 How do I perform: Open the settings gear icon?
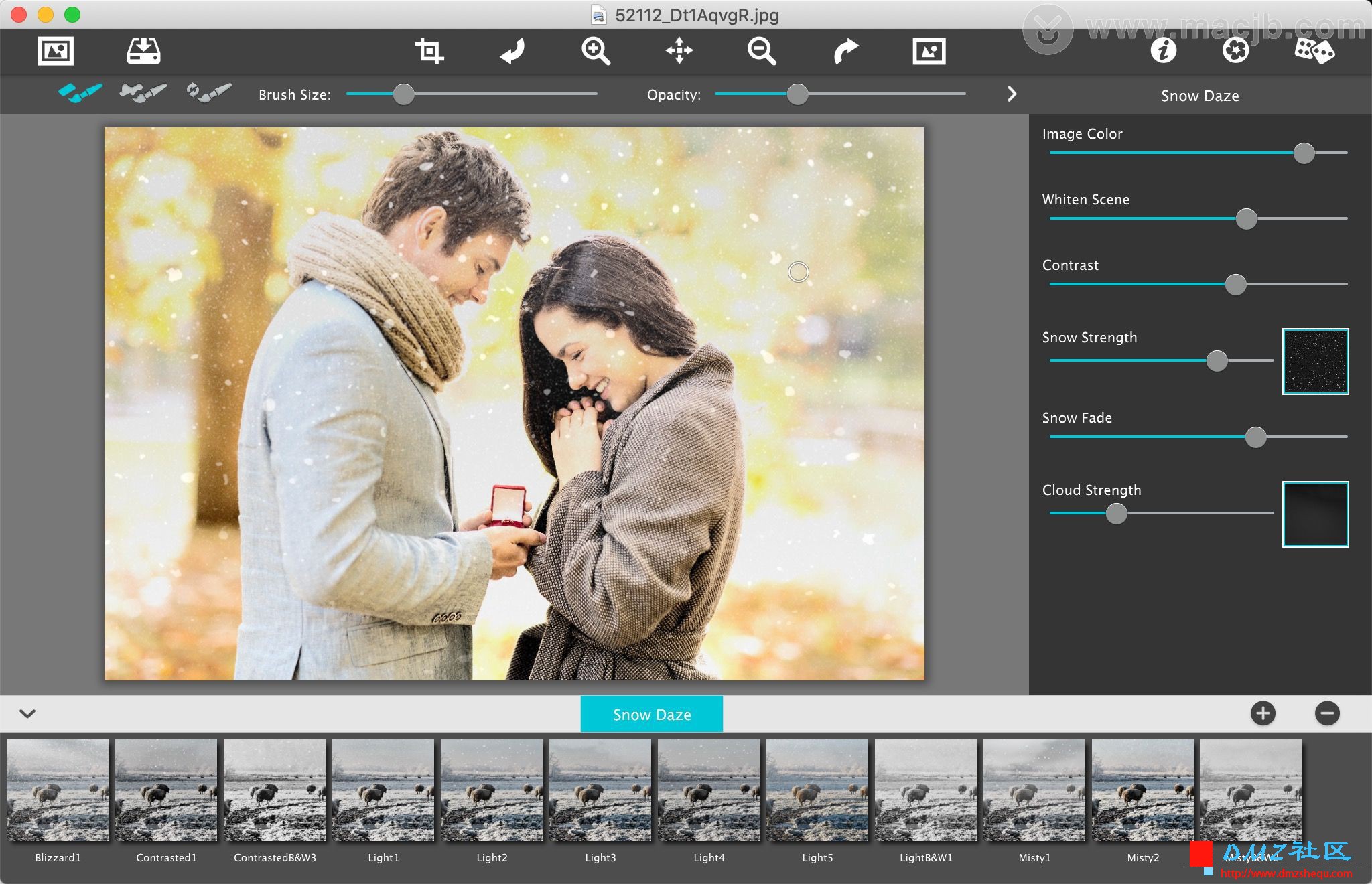click(x=1235, y=50)
